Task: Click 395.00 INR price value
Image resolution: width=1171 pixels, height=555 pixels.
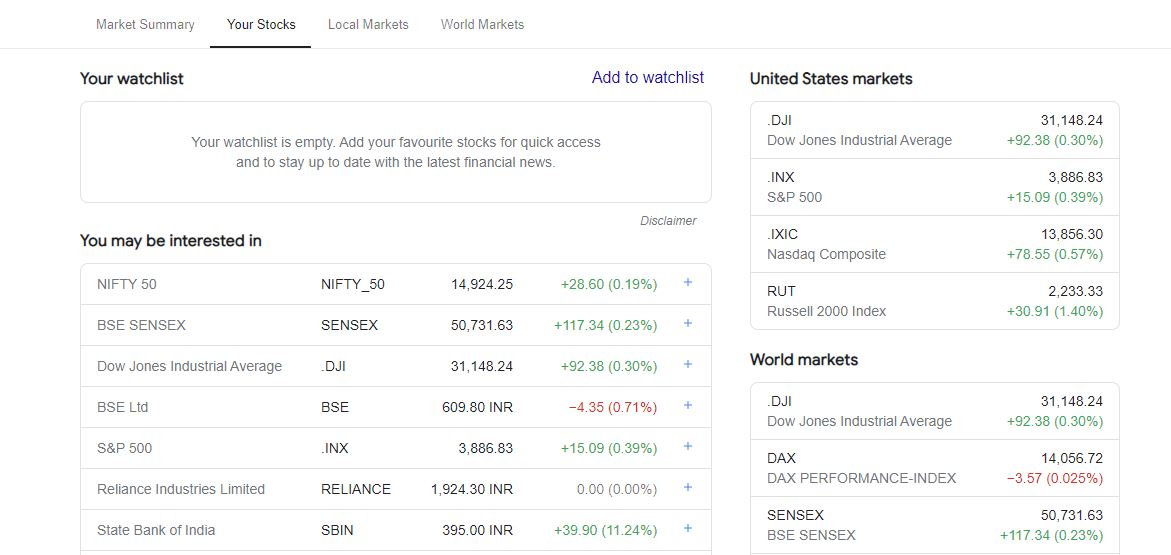Action: [477, 531]
